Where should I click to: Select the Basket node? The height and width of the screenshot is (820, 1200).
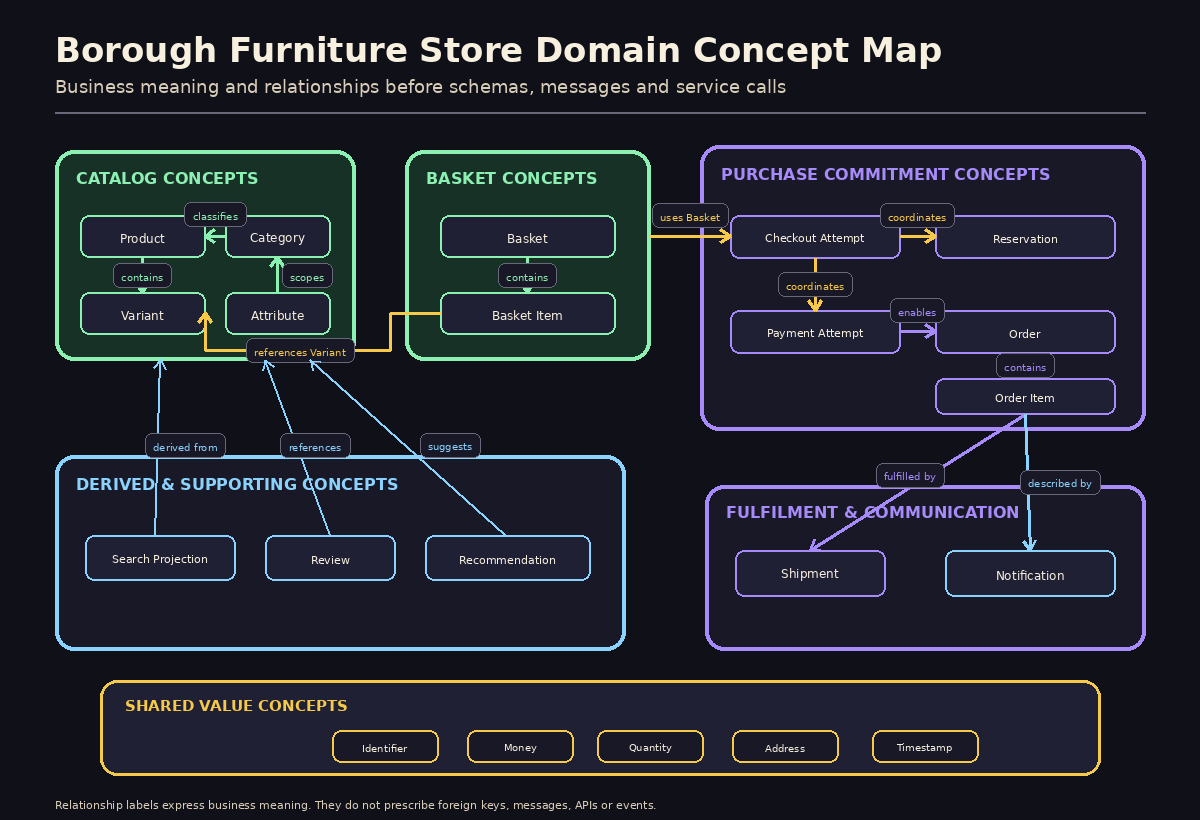[x=528, y=238]
